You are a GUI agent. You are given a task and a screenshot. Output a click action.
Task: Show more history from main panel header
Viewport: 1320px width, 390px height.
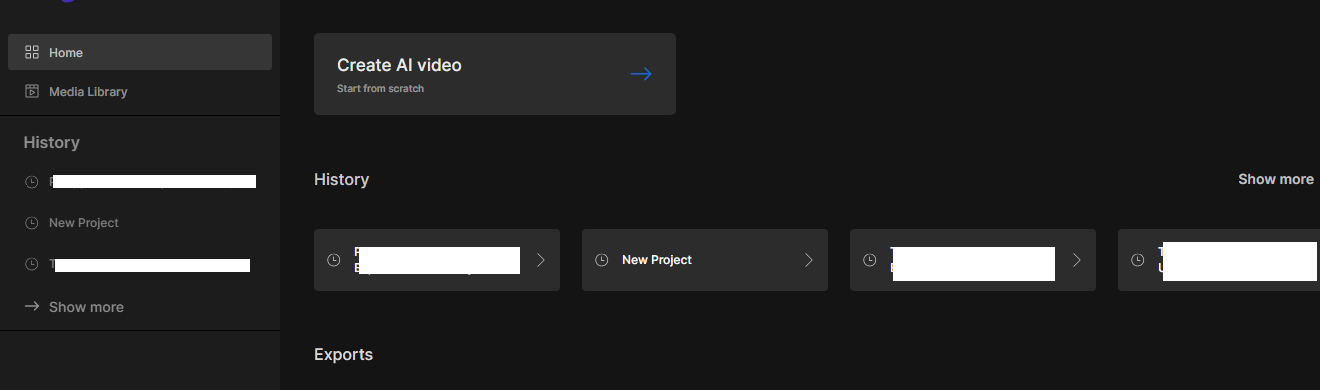(x=1276, y=179)
